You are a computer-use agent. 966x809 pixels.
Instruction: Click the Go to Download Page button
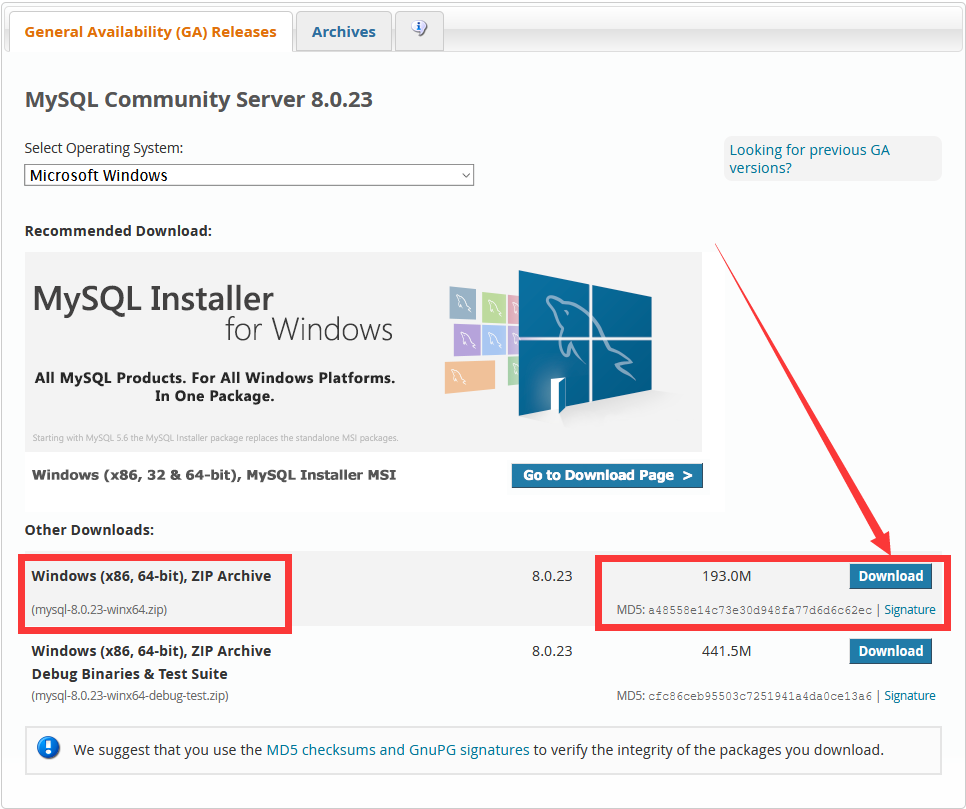point(607,475)
